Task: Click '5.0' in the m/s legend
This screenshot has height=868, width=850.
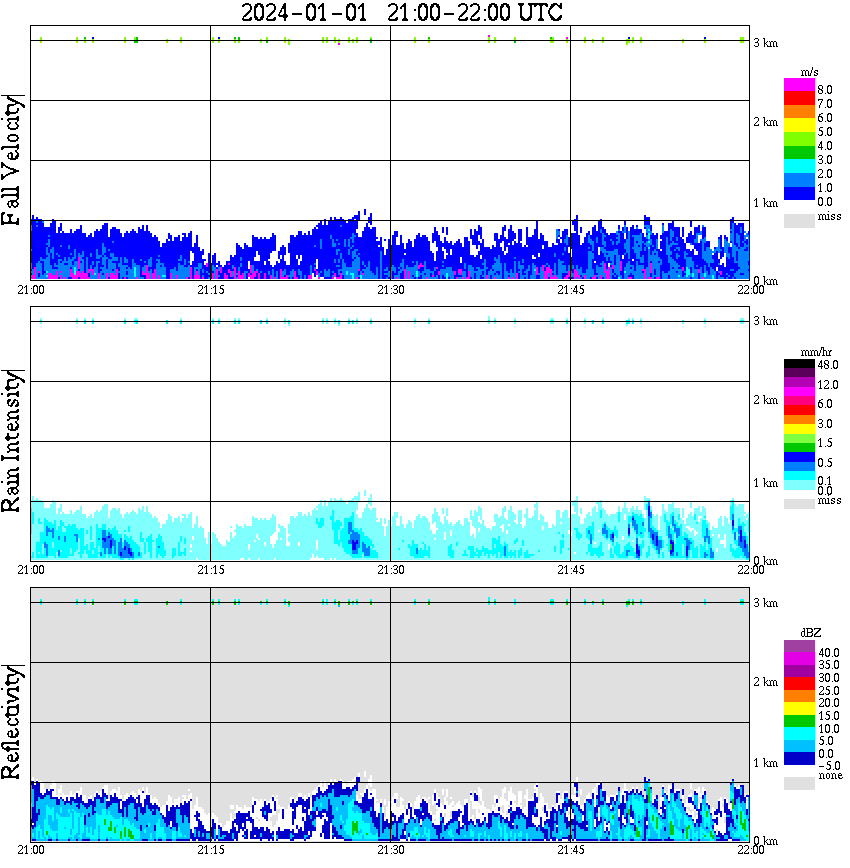Action: pos(825,132)
